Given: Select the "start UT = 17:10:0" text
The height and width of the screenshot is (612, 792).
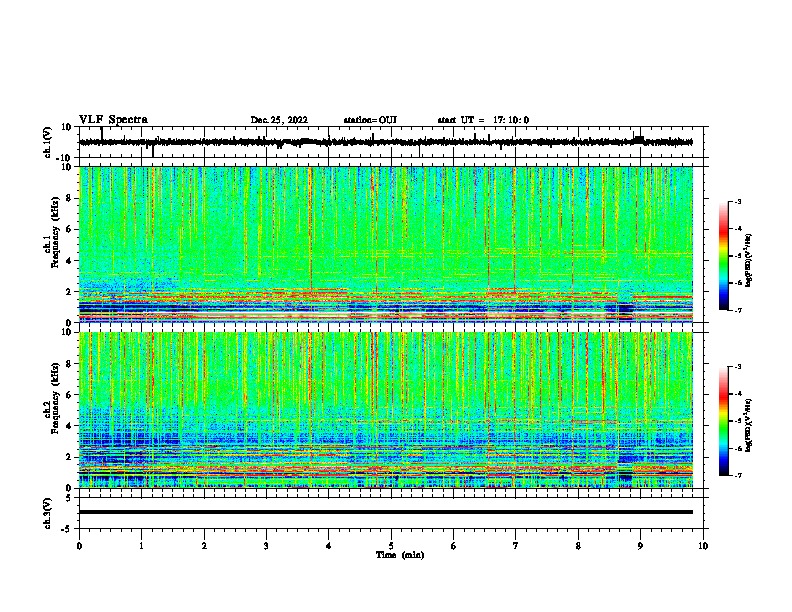Looking at the screenshot, I should tap(483, 120).
